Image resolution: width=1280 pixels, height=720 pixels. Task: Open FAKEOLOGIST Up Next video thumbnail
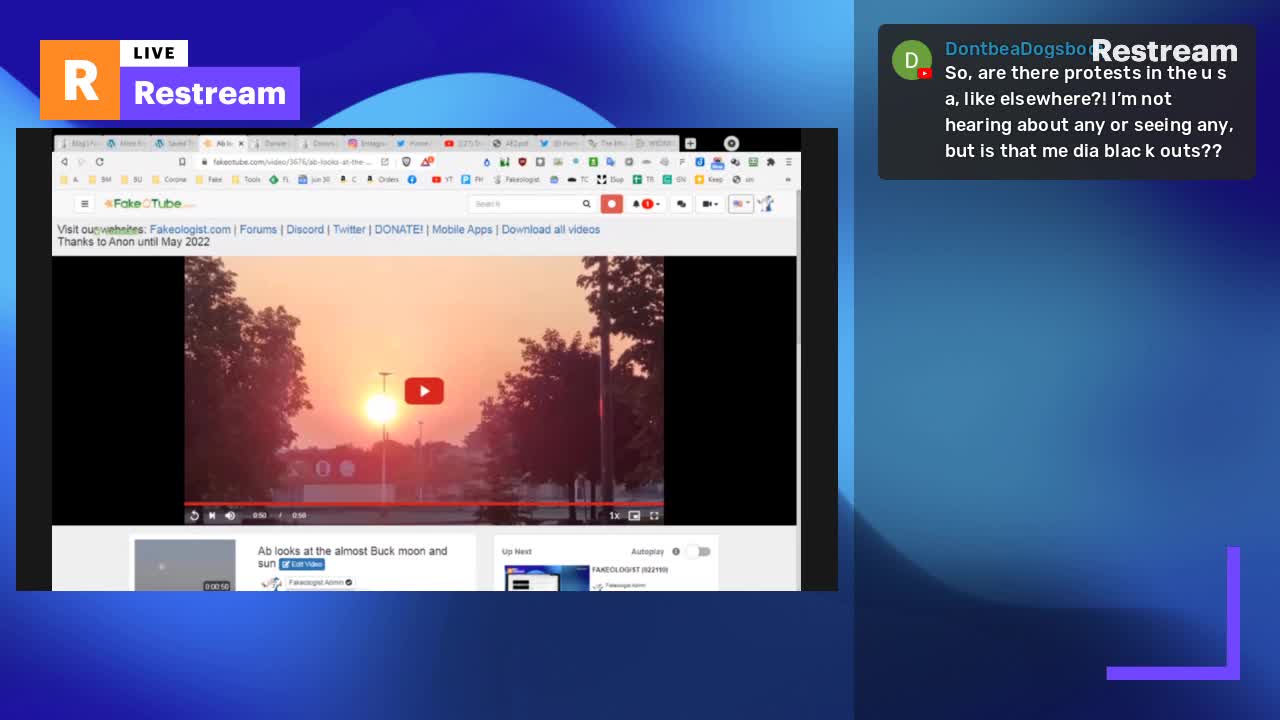point(547,578)
